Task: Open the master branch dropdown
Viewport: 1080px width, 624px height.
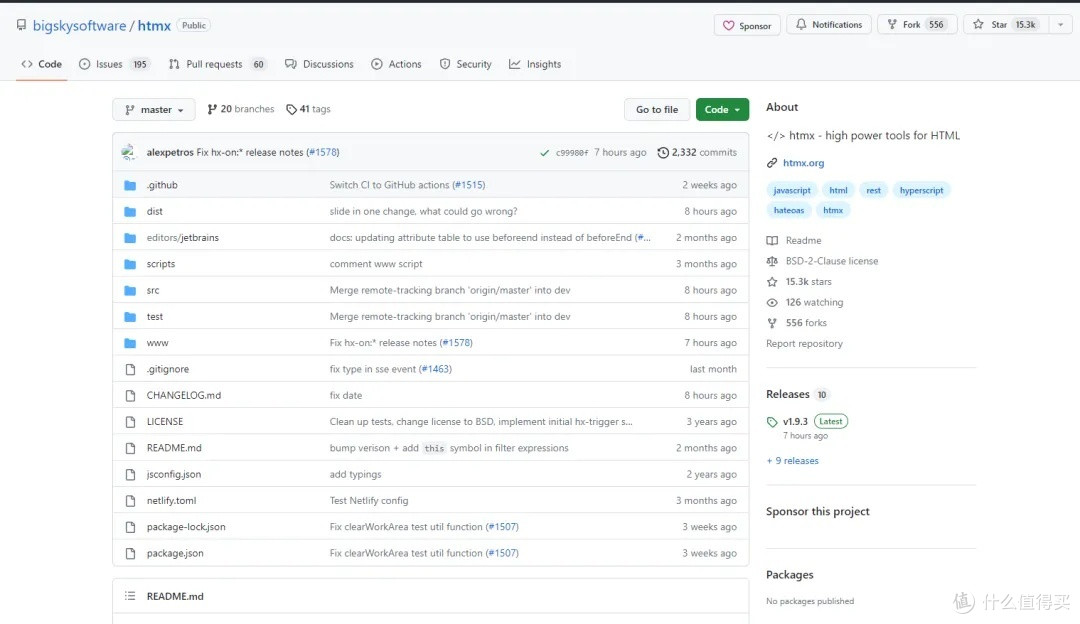Action: 153,110
